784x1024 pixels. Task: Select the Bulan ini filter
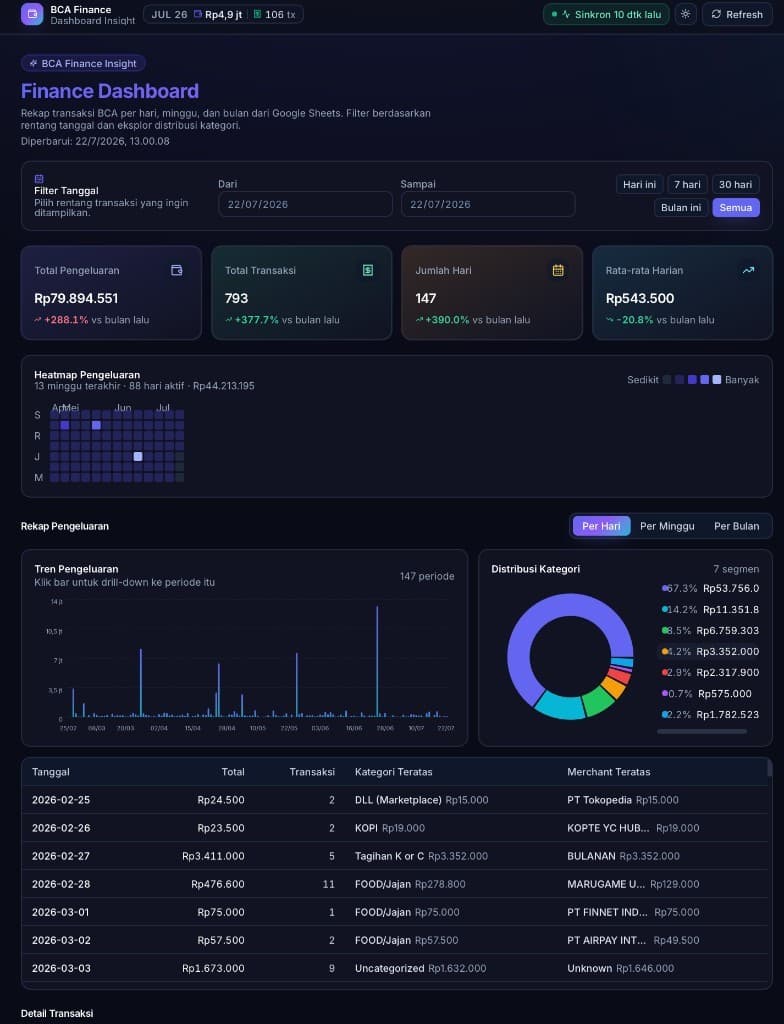click(681, 208)
